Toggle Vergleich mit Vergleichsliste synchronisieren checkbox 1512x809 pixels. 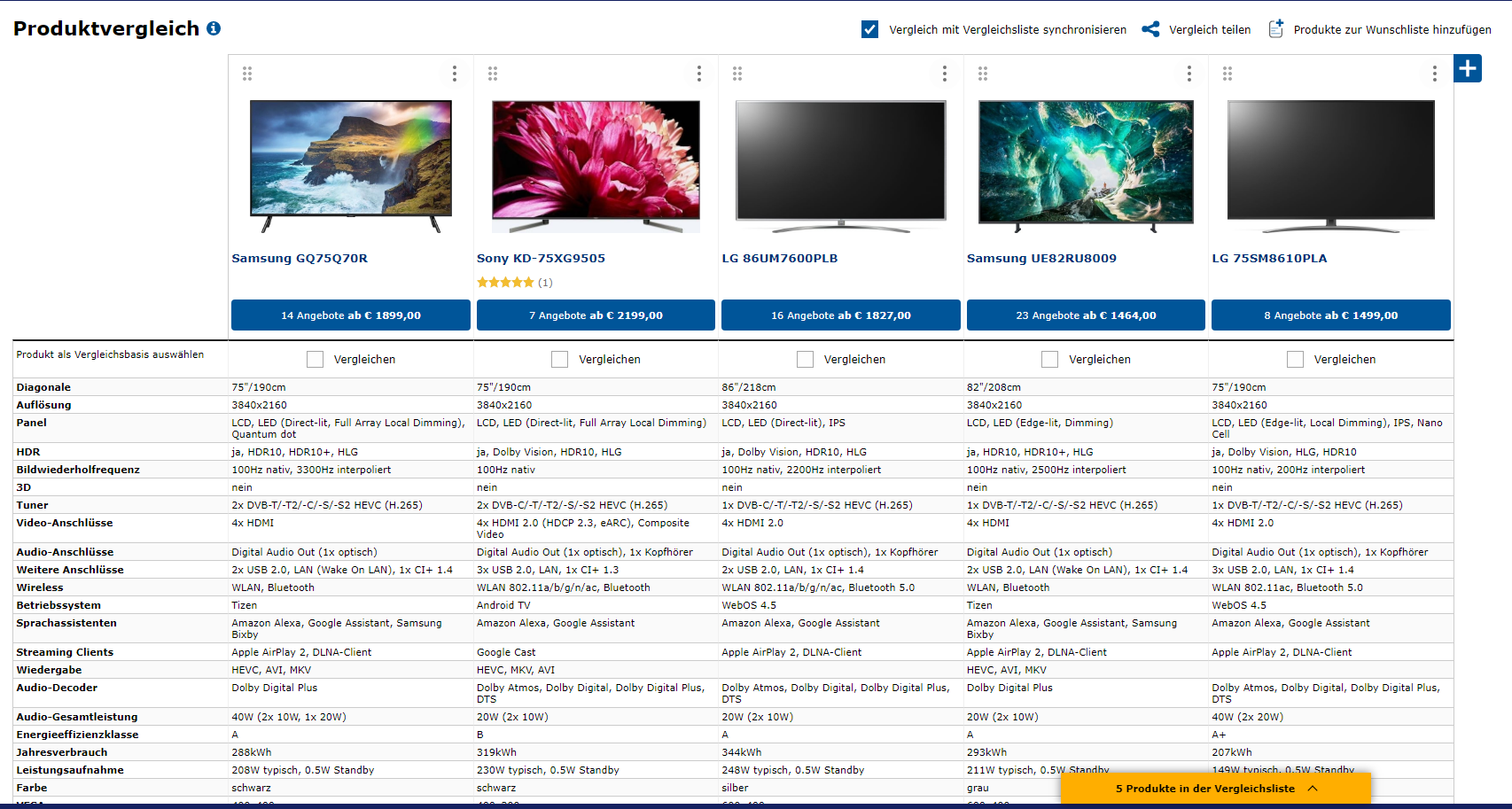pos(870,29)
